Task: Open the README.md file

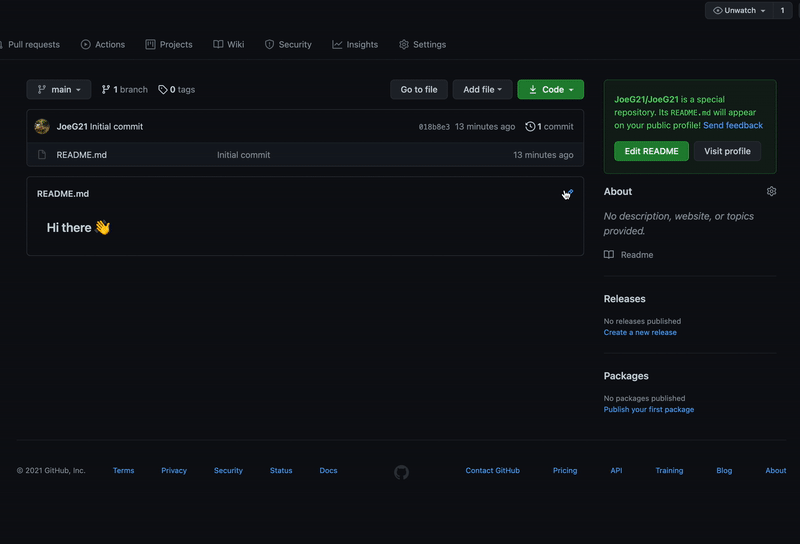Action: pyautogui.click(x=82, y=155)
